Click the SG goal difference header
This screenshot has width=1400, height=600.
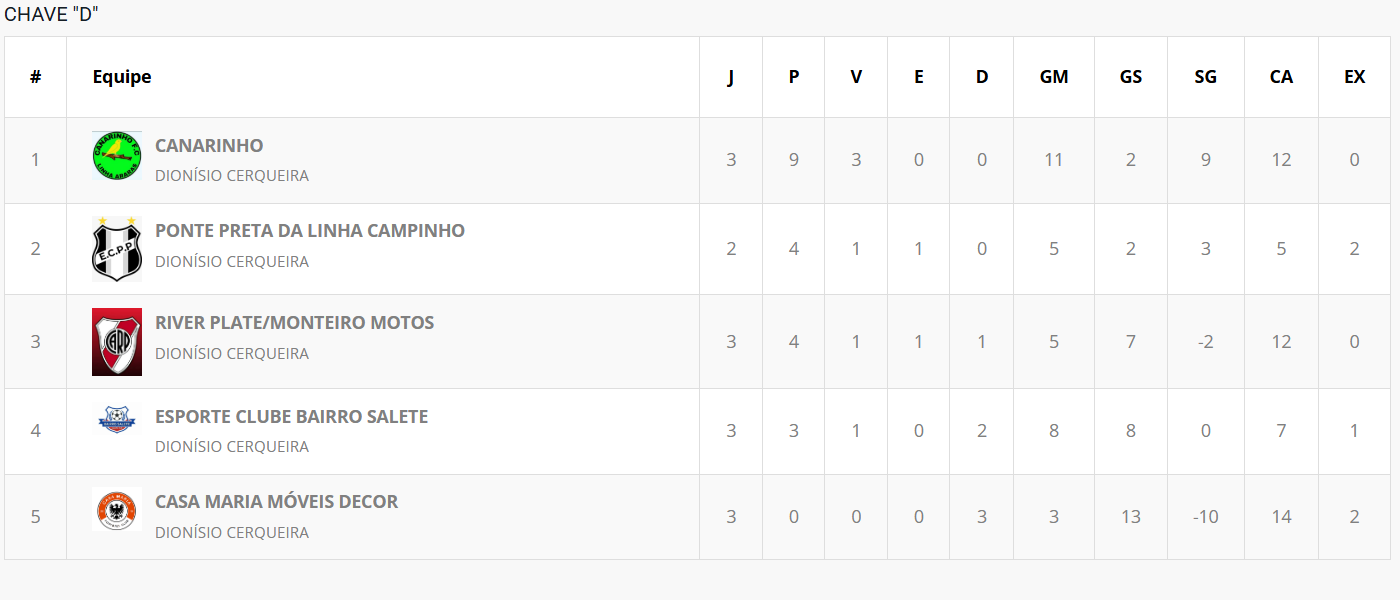[1206, 77]
